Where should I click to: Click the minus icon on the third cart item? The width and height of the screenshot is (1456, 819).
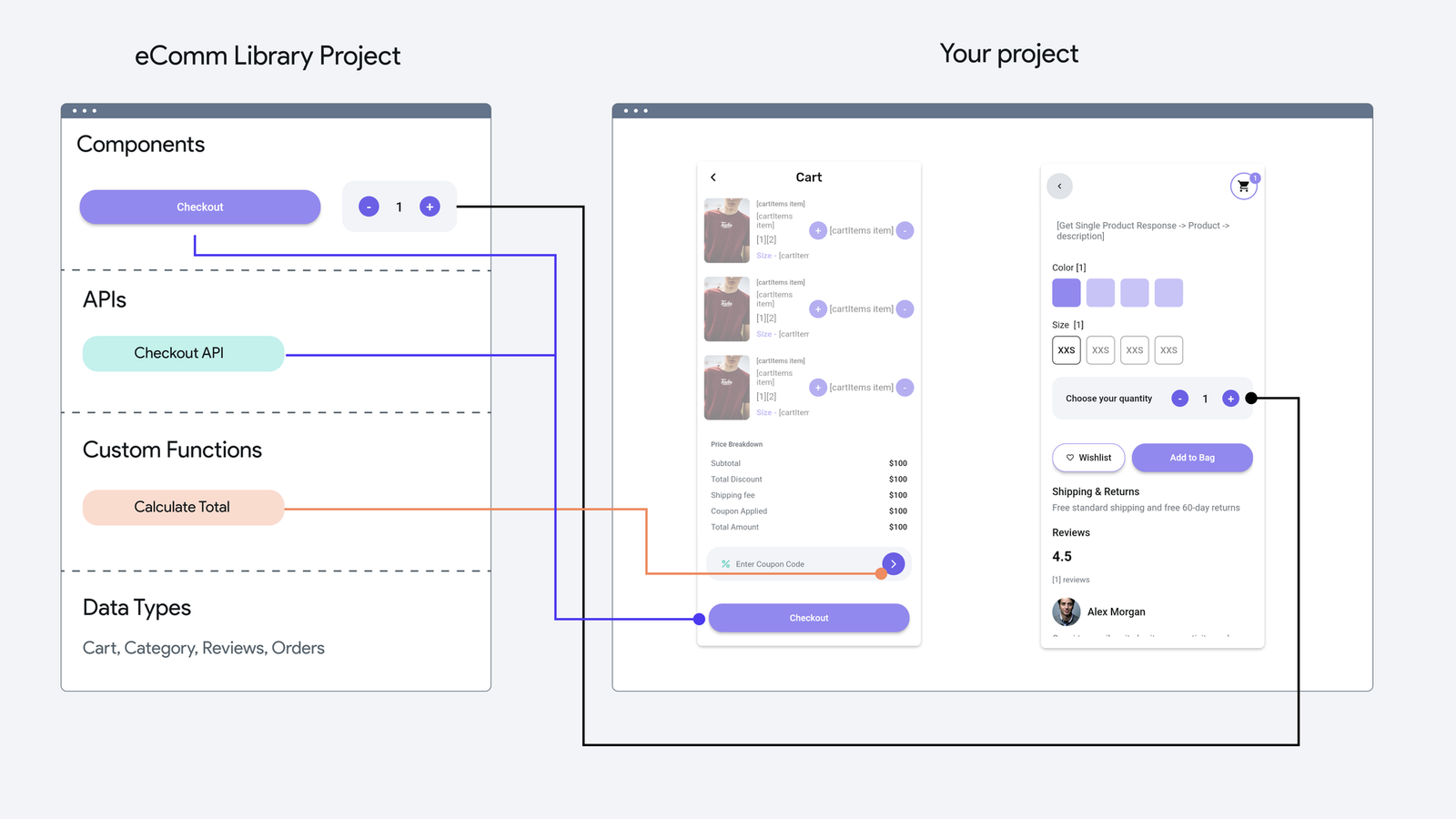(905, 387)
